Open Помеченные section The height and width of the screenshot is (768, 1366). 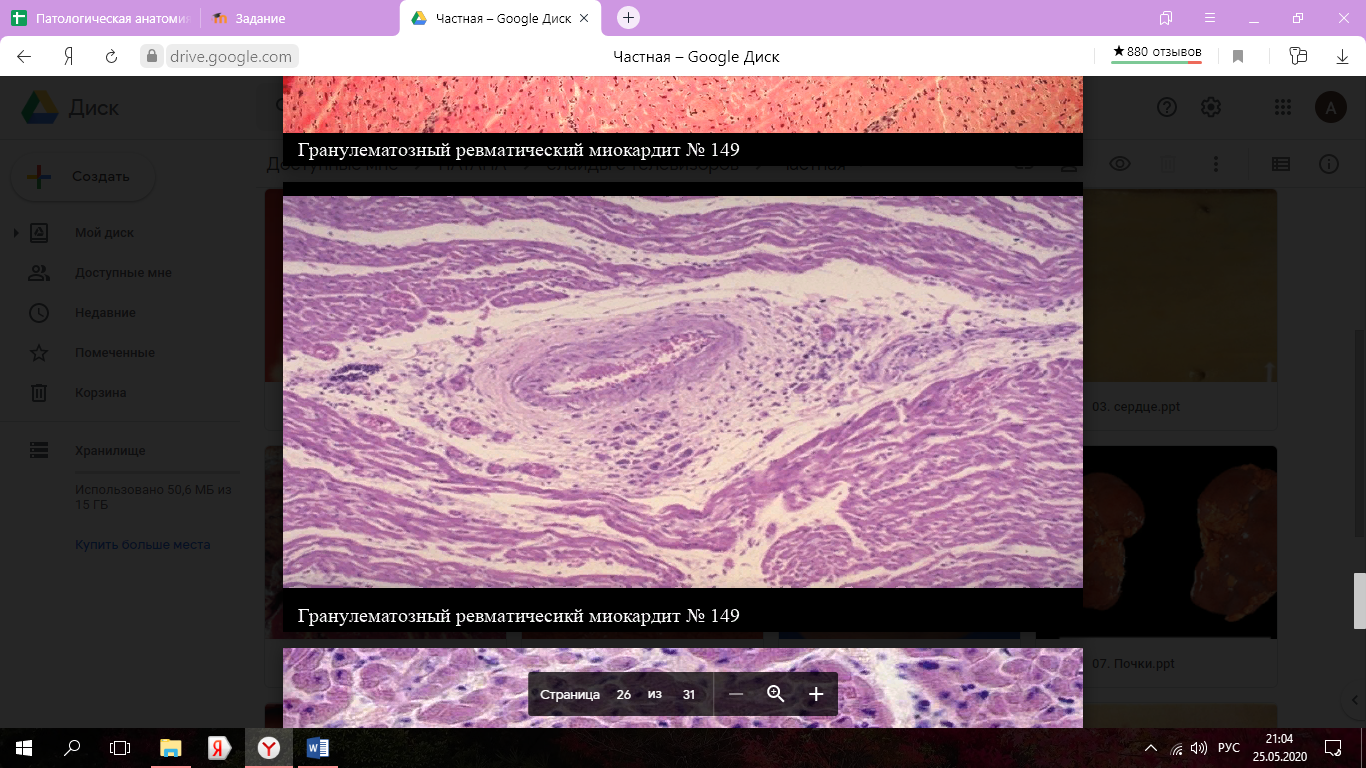pyautogui.click(x=114, y=353)
